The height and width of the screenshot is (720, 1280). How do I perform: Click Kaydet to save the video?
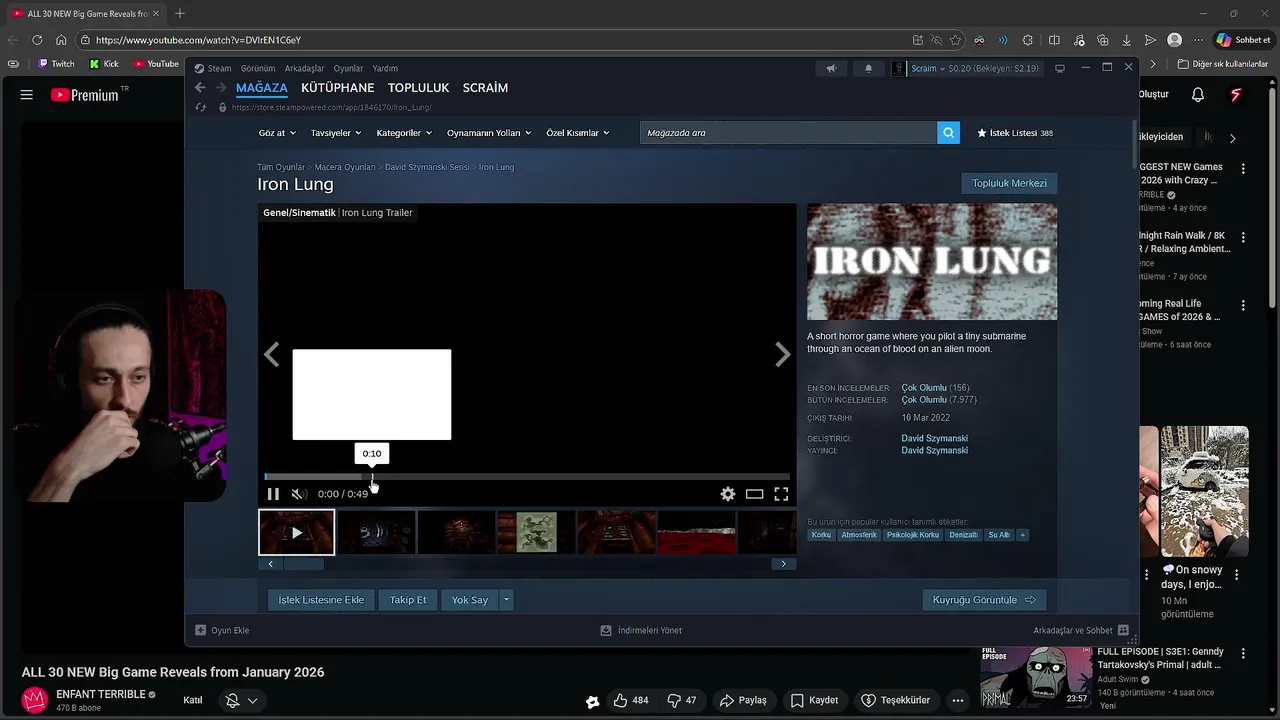click(x=814, y=700)
